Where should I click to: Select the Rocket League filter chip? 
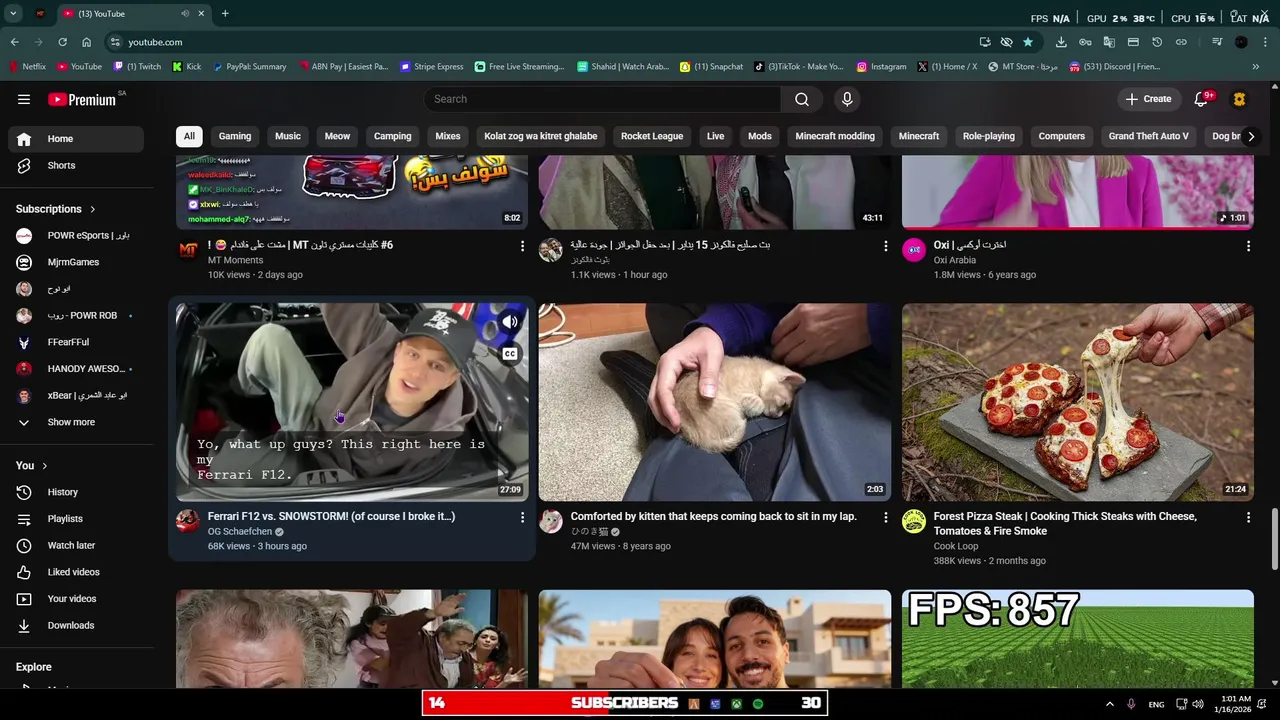pos(652,136)
